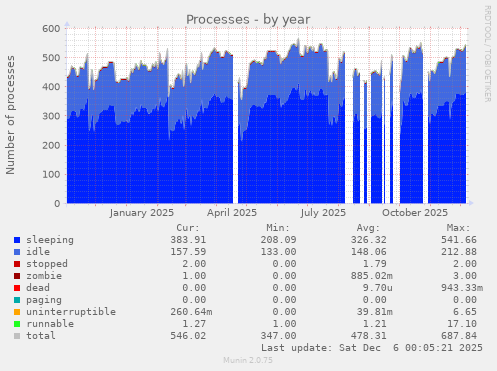Click the stopped red legend swatch
Screen dimensions: 497x371
17,264
